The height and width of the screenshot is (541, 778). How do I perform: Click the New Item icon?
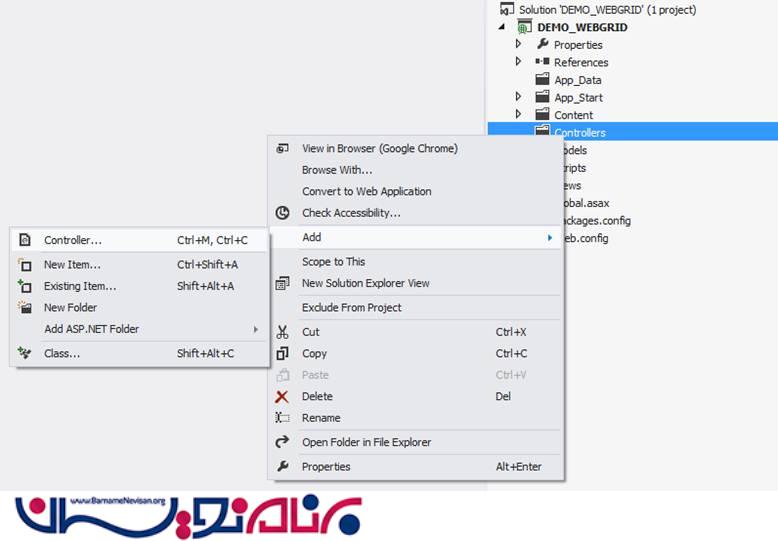(25, 265)
